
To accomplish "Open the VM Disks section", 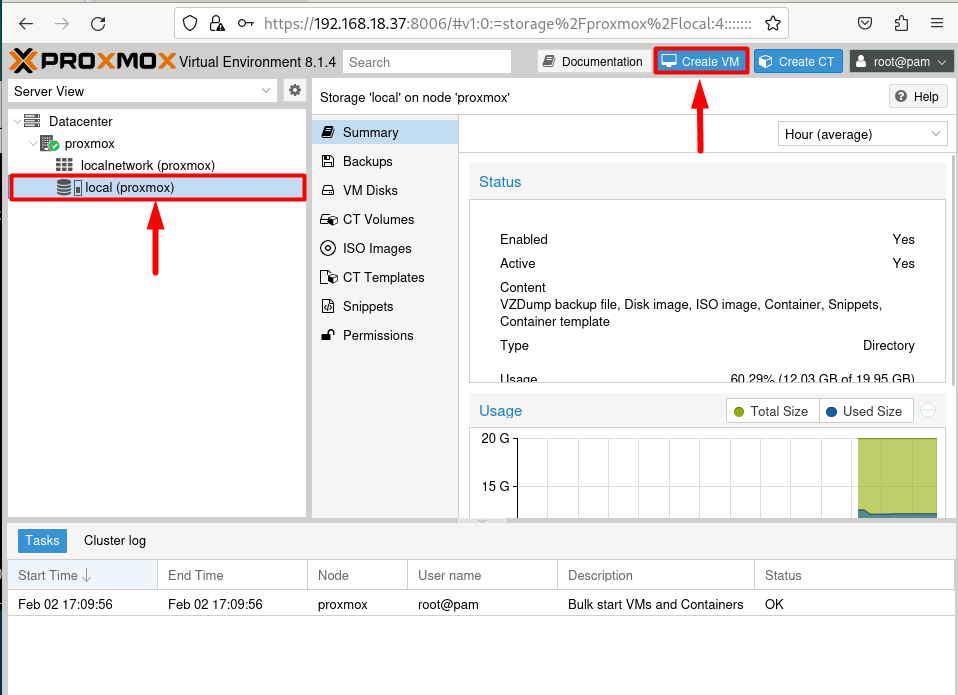I will [x=385, y=191].
